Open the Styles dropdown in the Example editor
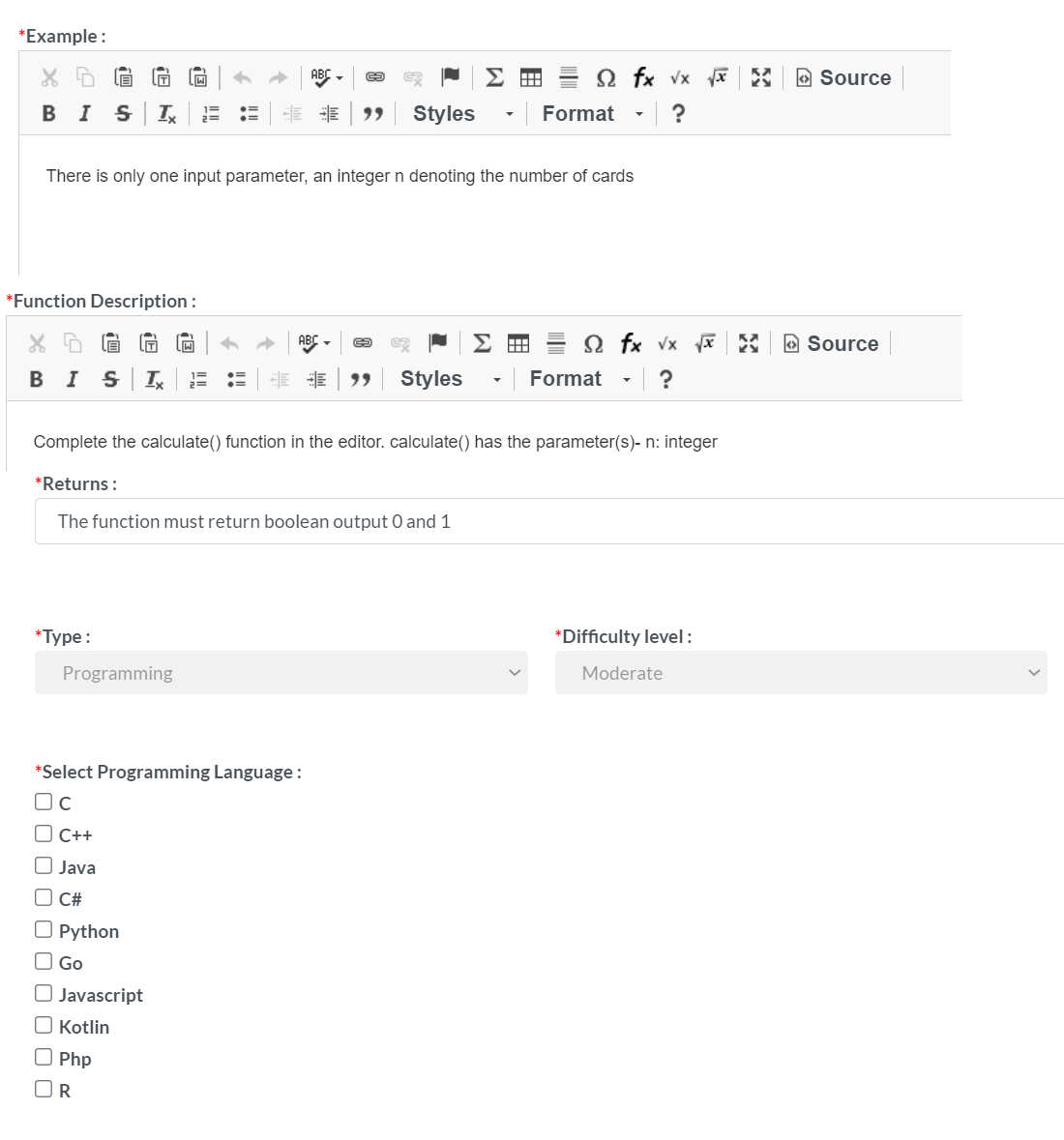 tap(462, 114)
